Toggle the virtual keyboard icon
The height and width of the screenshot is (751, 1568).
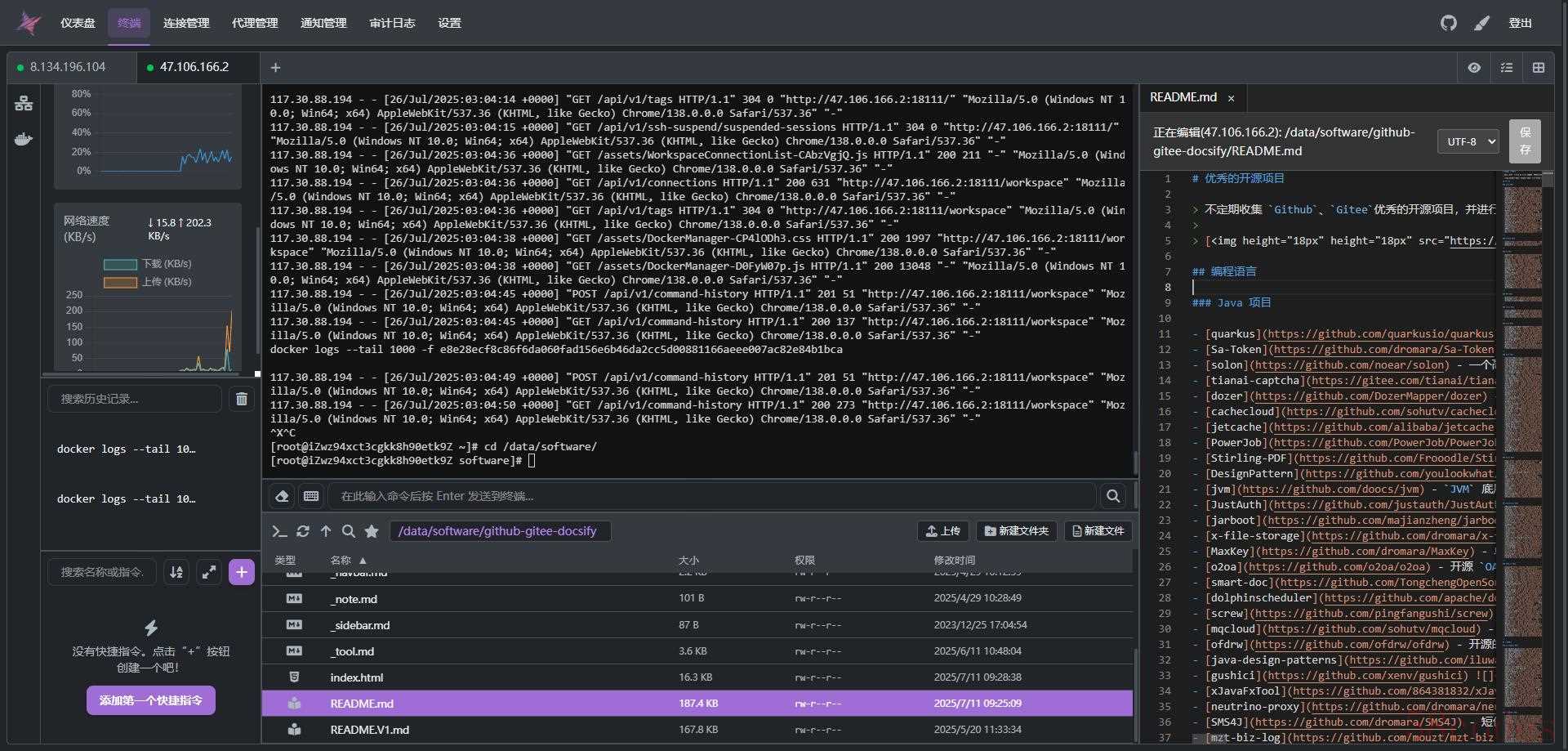pos(310,496)
